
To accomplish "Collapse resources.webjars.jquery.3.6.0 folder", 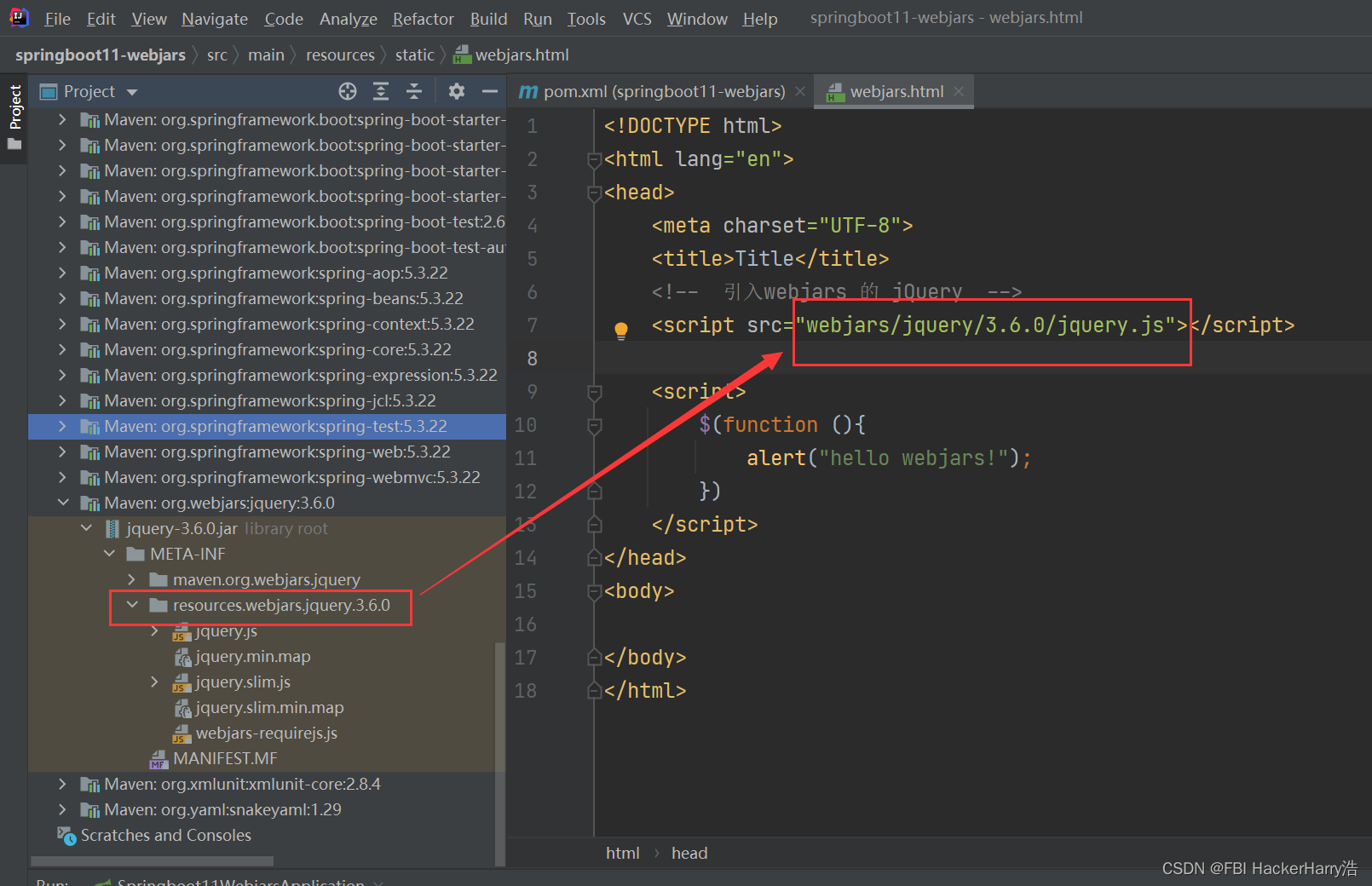I will [132, 606].
